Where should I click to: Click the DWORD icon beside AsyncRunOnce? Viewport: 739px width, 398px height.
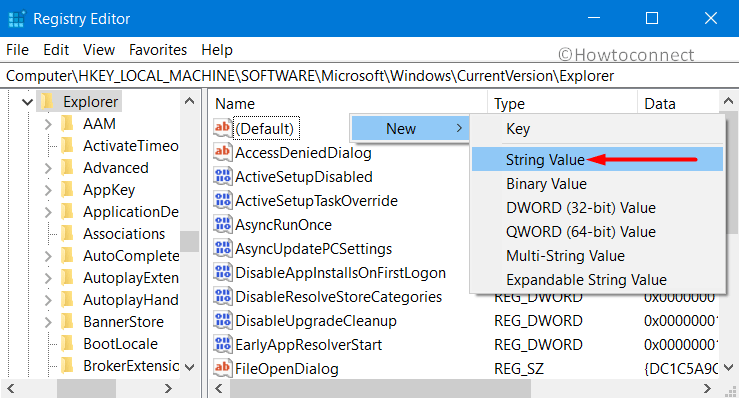[222, 224]
